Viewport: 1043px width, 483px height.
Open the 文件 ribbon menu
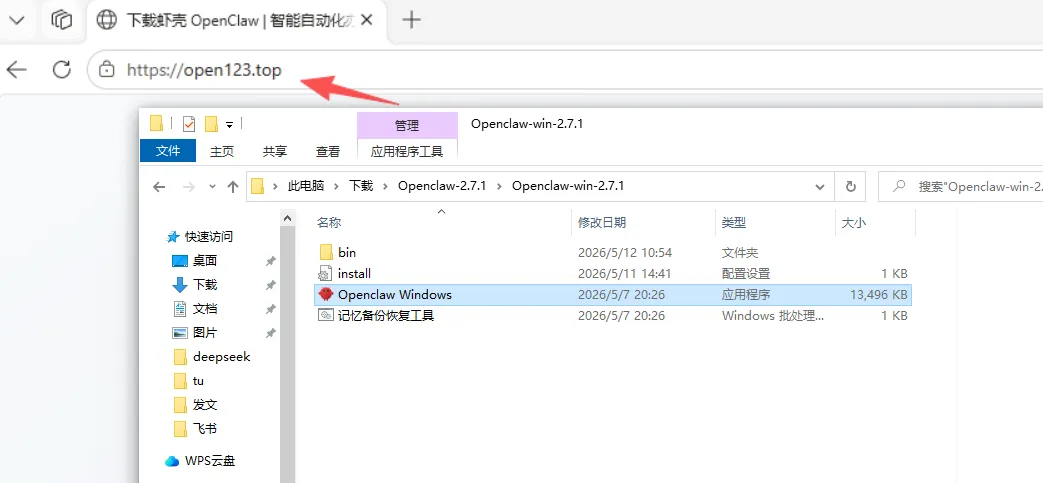pos(168,151)
